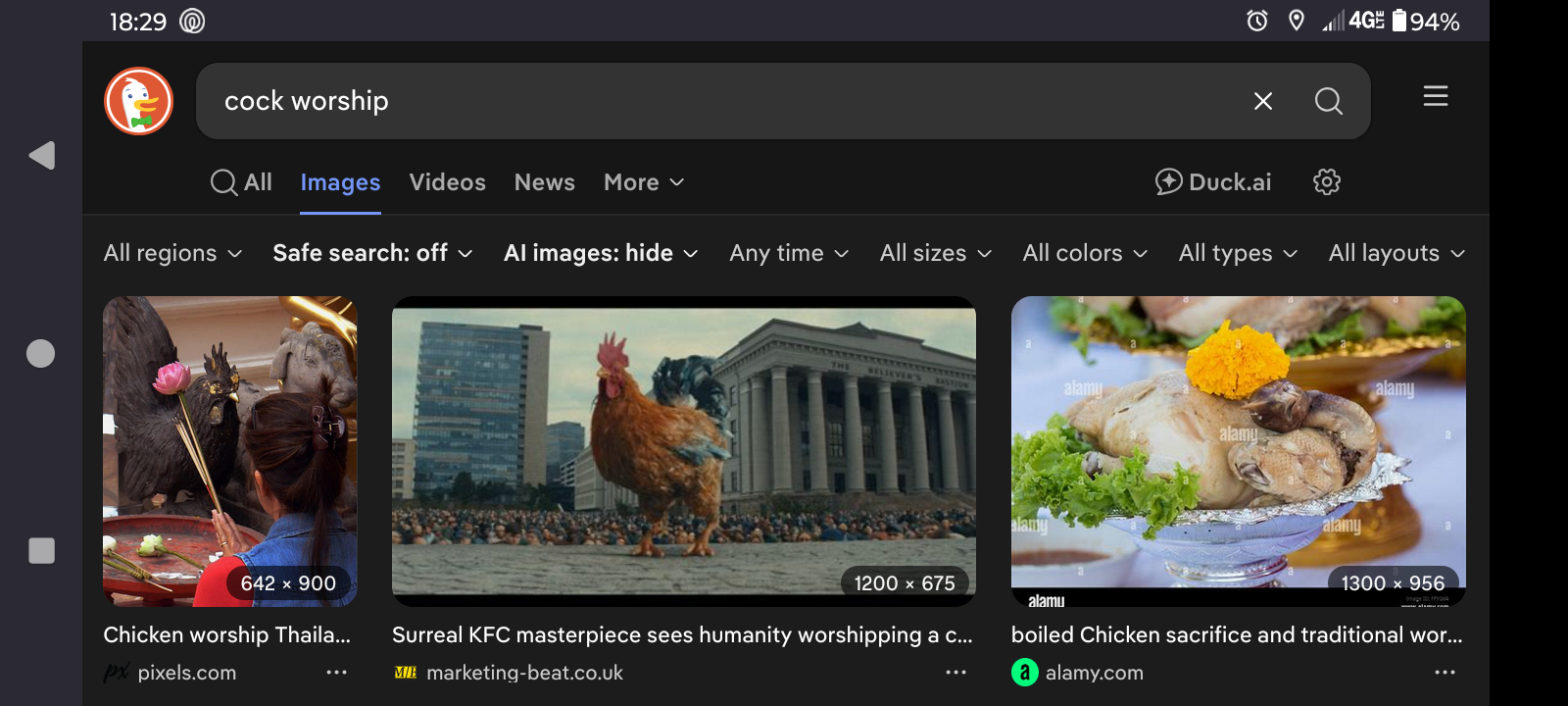Open the 'Chicken worship Thaila...' title link
Image resolution: width=1568 pixels, height=706 pixels.
click(227, 635)
